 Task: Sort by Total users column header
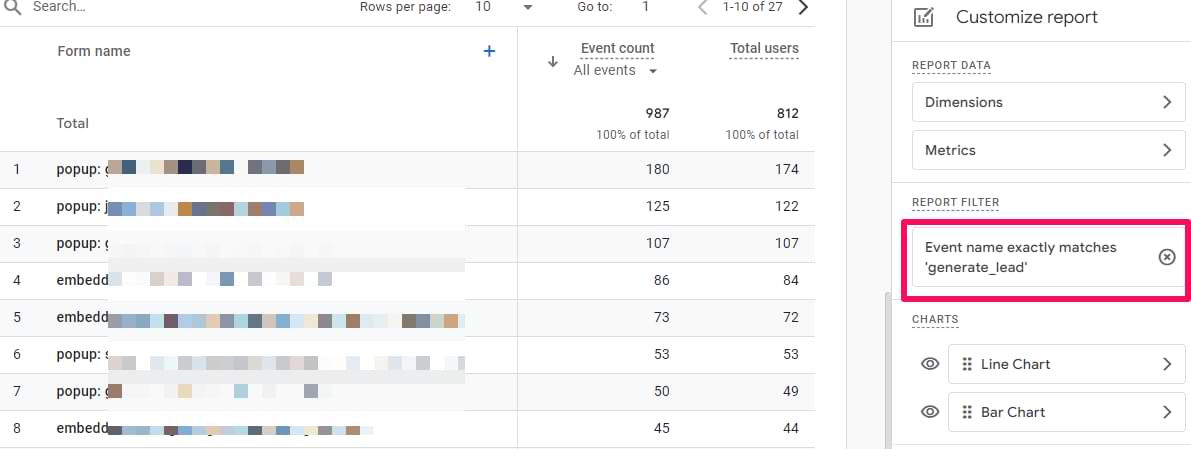pos(764,48)
